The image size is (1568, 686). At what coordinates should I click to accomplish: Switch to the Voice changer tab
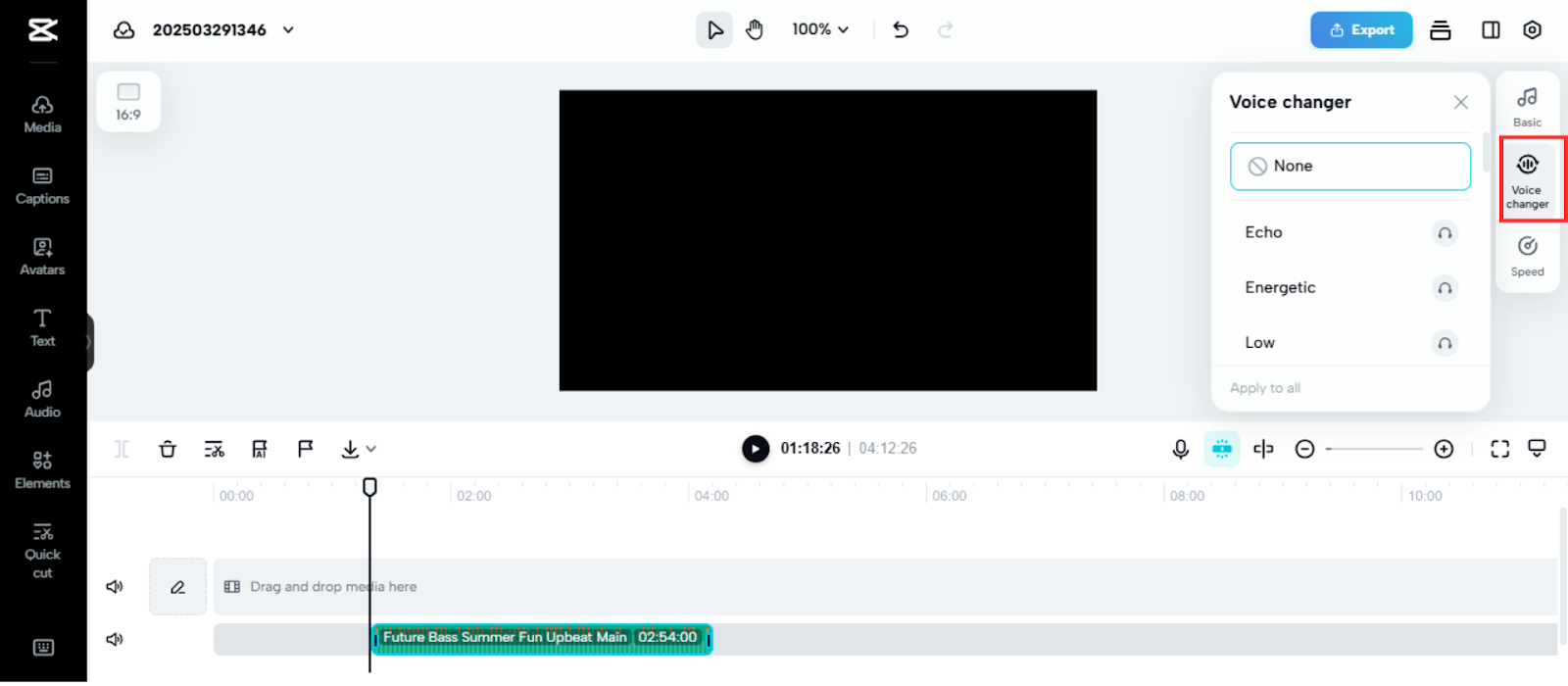(x=1527, y=181)
